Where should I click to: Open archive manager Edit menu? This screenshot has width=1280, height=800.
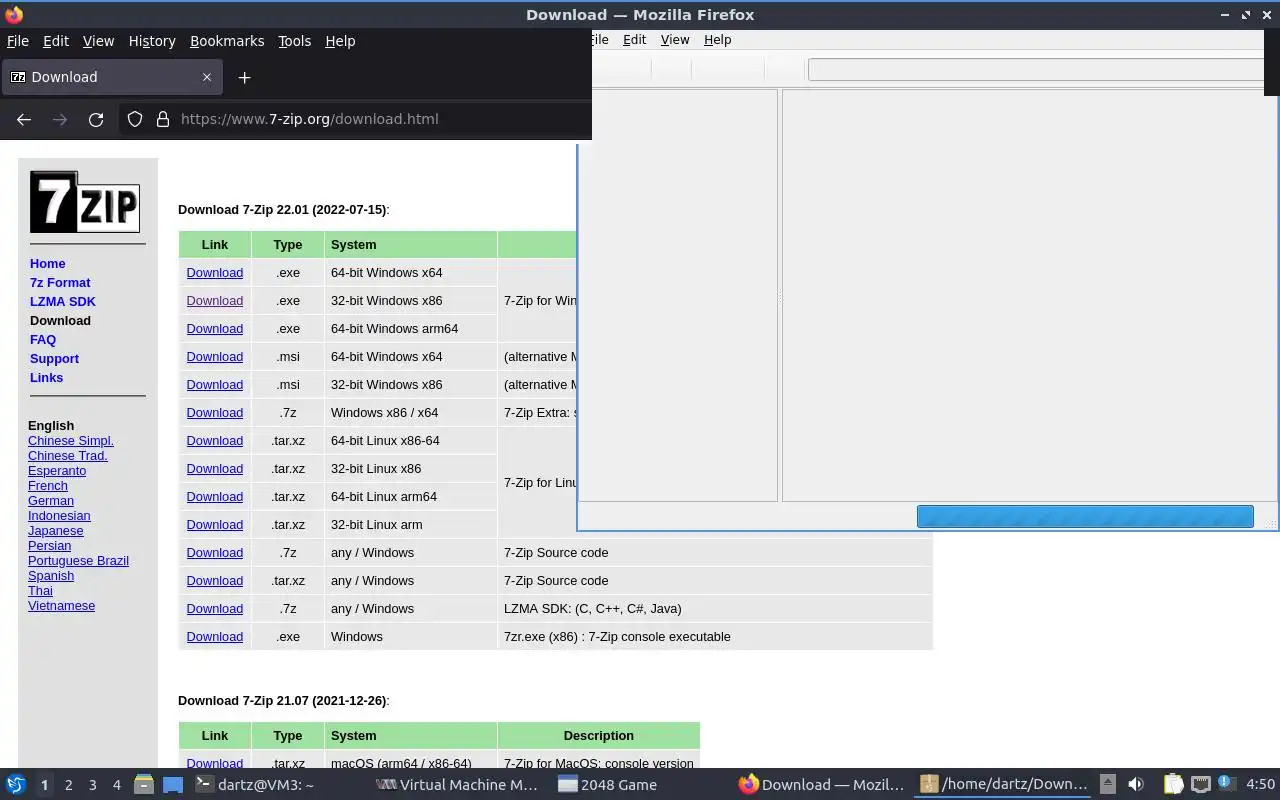coord(634,40)
